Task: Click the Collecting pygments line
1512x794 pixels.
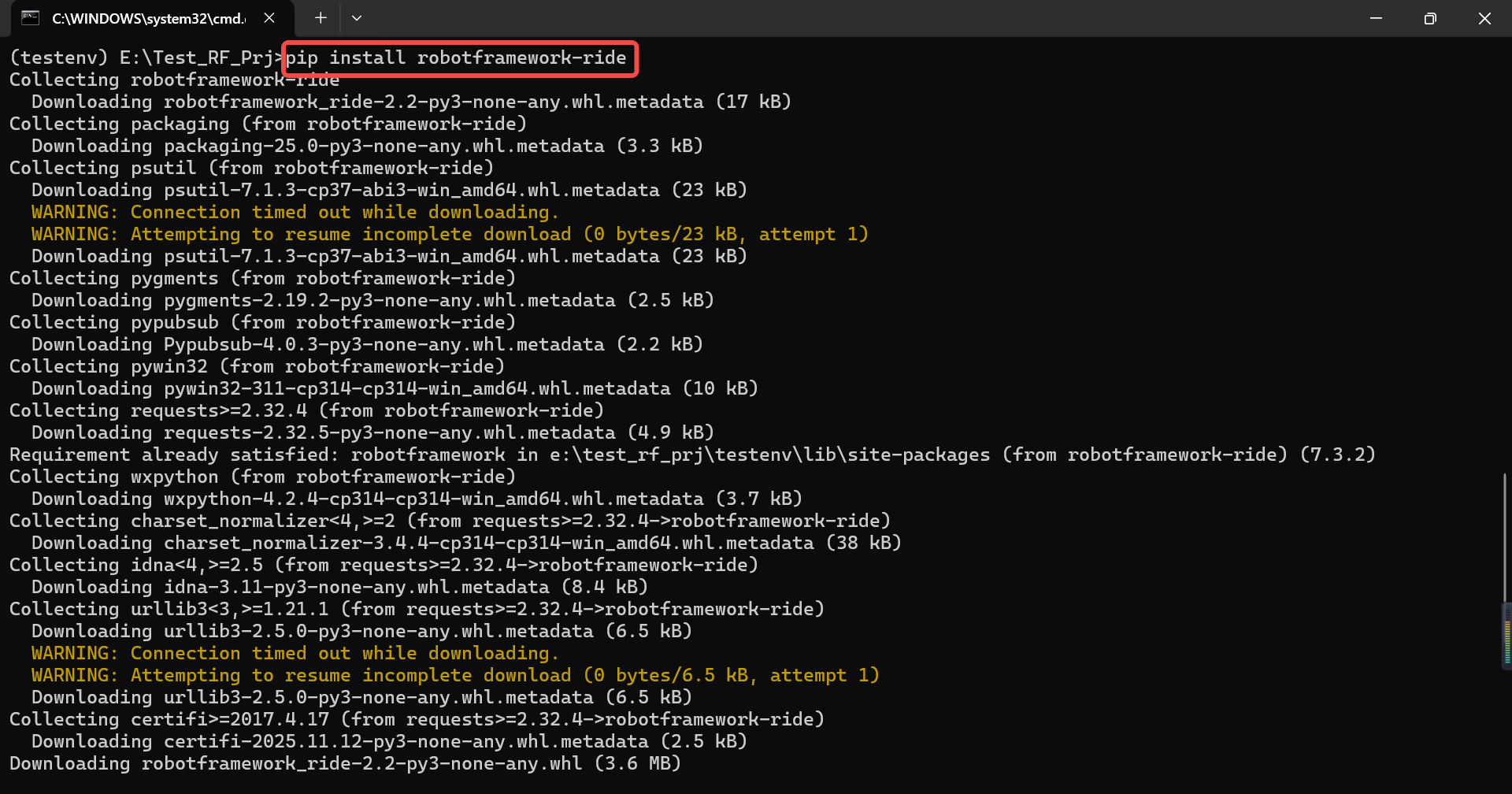Action: [x=262, y=278]
